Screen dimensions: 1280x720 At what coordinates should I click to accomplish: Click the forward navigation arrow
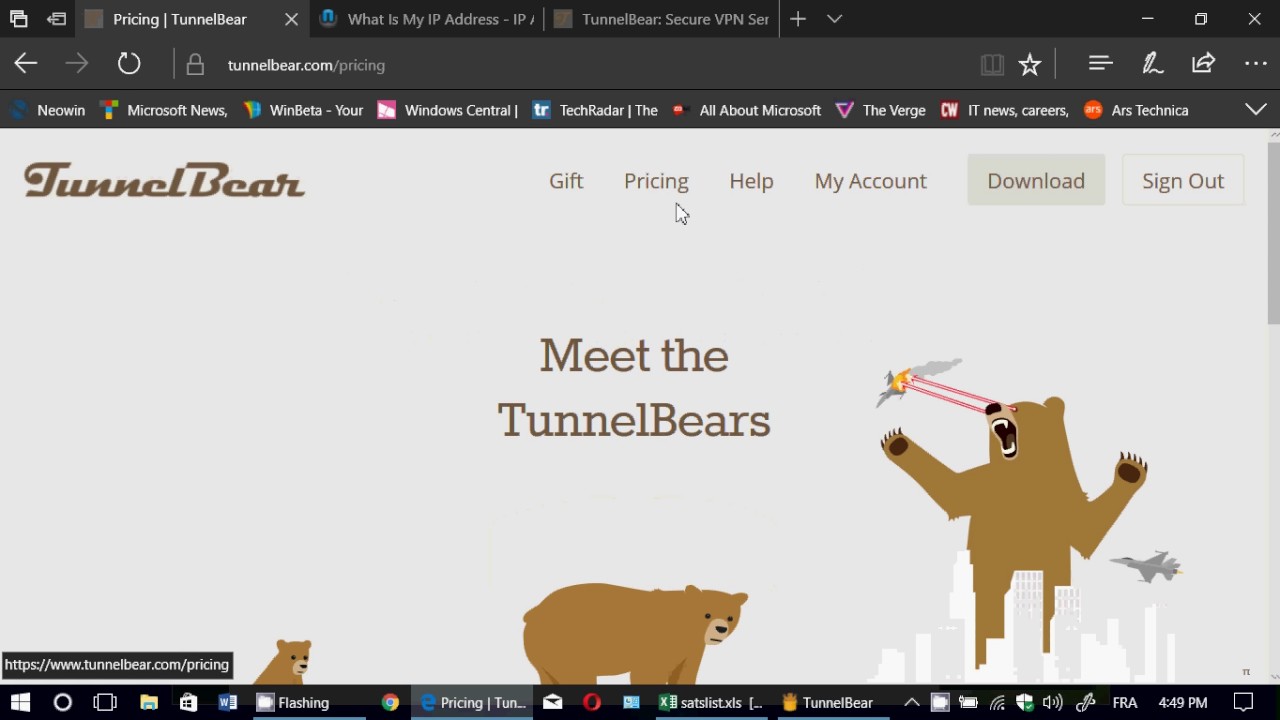click(77, 65)
